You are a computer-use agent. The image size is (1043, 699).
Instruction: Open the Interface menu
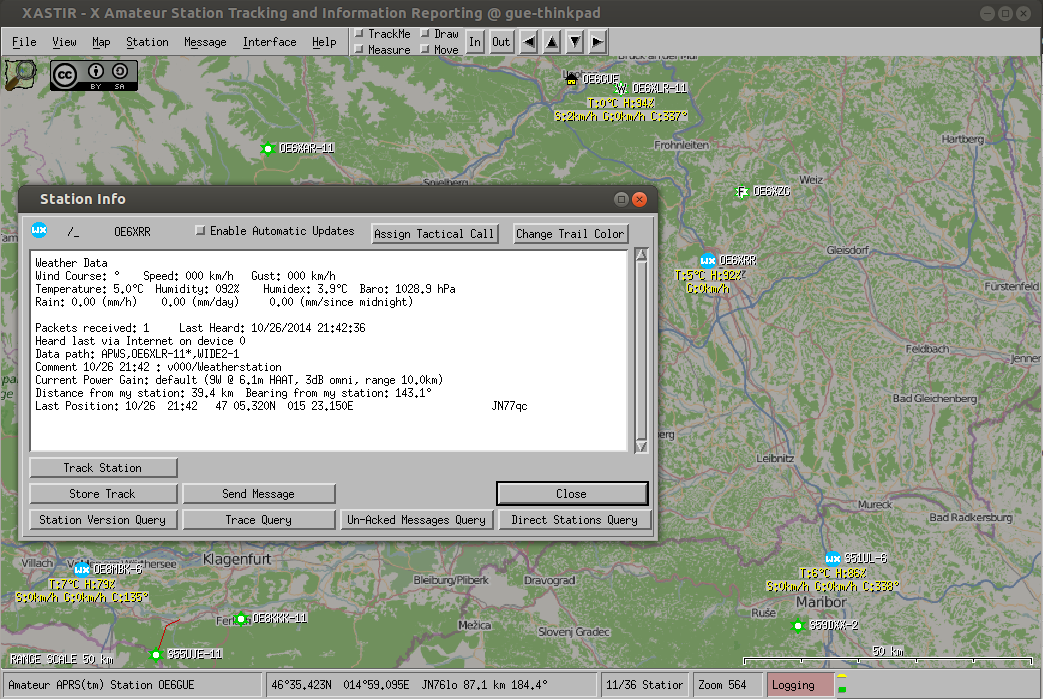pyautogui.click(x=269, y=42)
